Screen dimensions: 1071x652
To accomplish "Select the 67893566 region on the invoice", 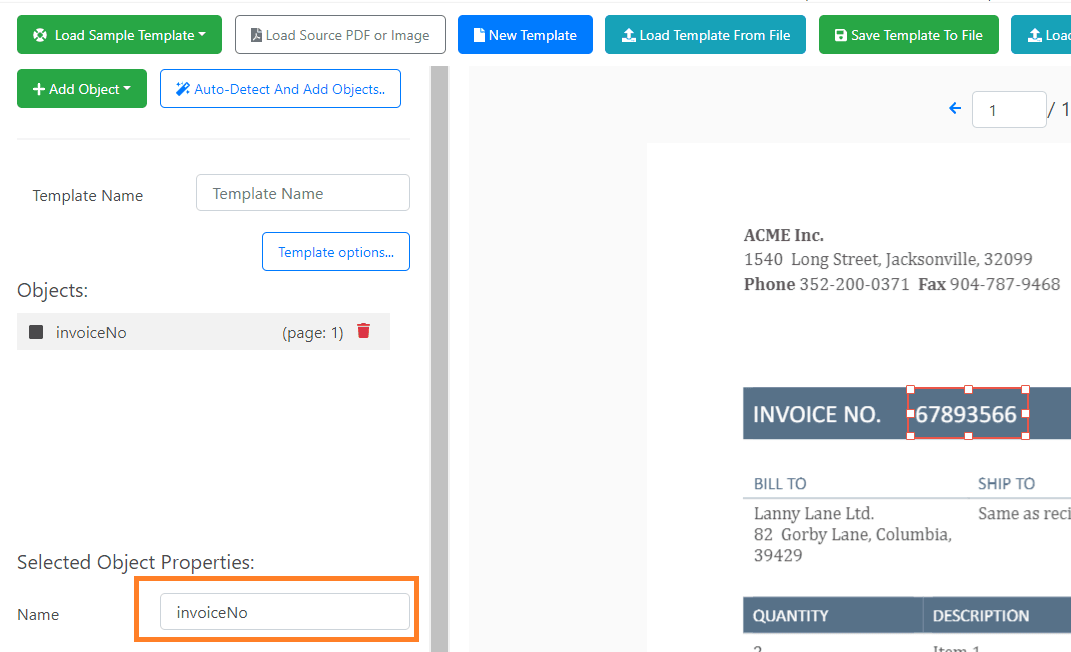I will pos(966,413).
